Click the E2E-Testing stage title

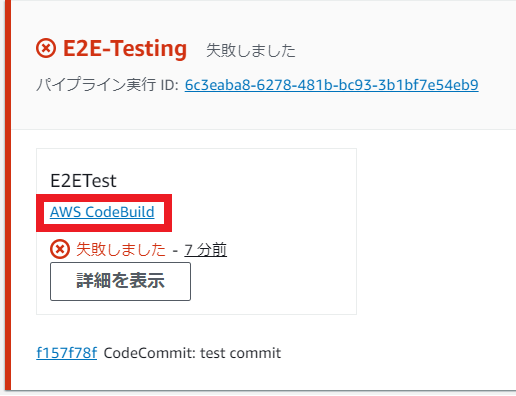(125, 49)
